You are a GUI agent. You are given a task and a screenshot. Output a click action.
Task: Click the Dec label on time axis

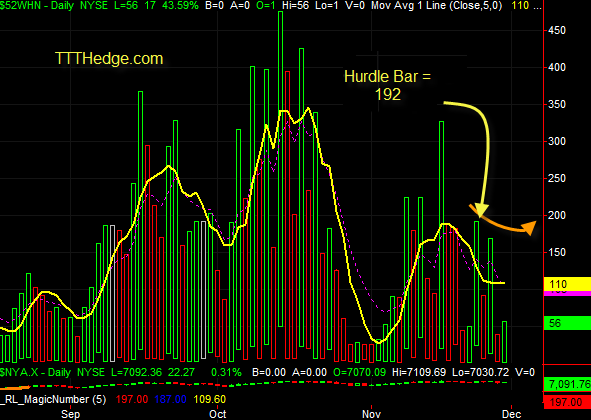[x=512, y=414]
